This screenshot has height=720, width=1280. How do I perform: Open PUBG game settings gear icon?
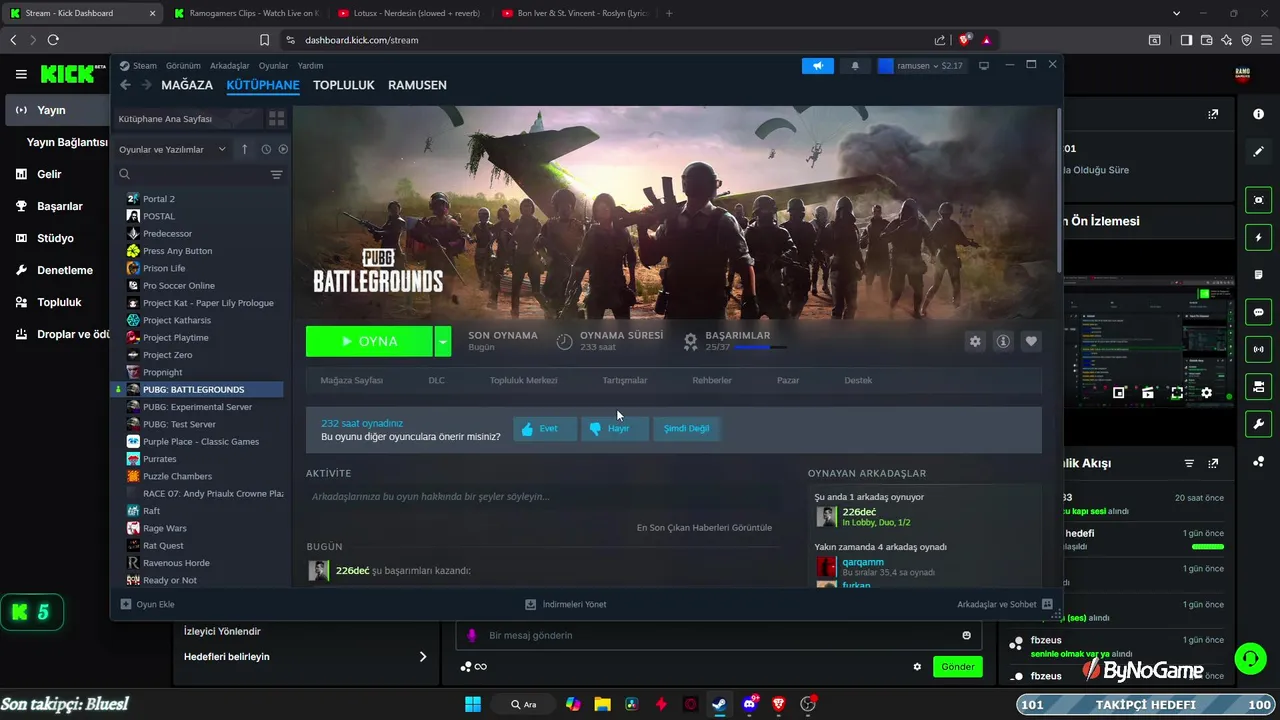point(975,341)
